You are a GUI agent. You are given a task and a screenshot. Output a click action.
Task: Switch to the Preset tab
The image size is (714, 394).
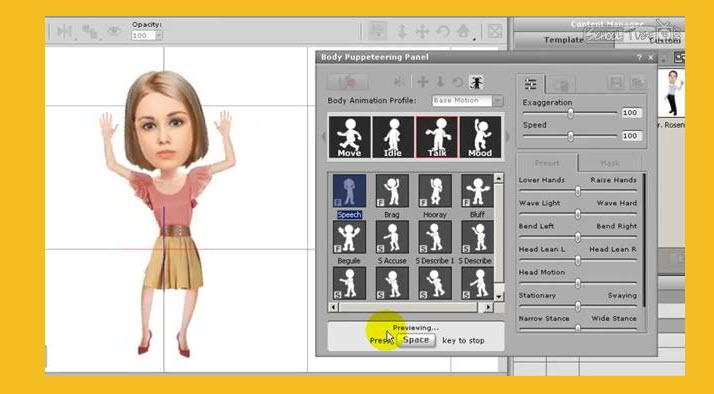tap(547, 163)
